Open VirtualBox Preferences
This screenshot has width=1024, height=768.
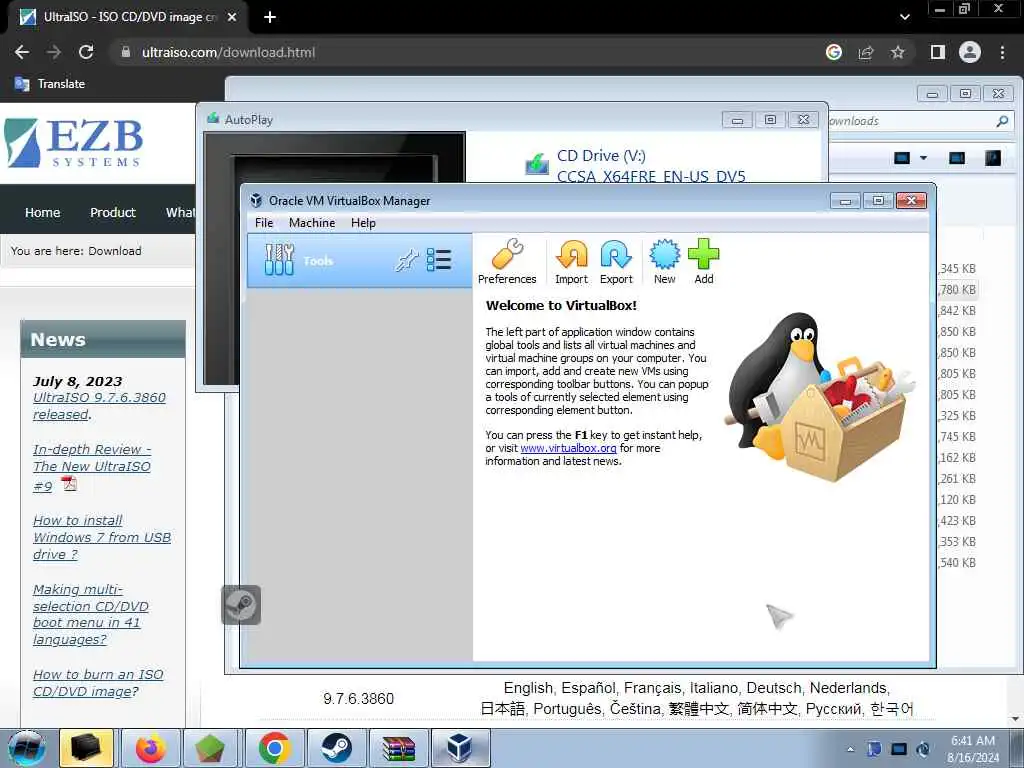pyautogui.click(x=507, y=262)
